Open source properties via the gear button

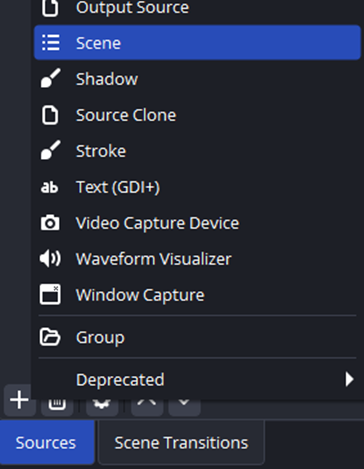coord(102,406)
